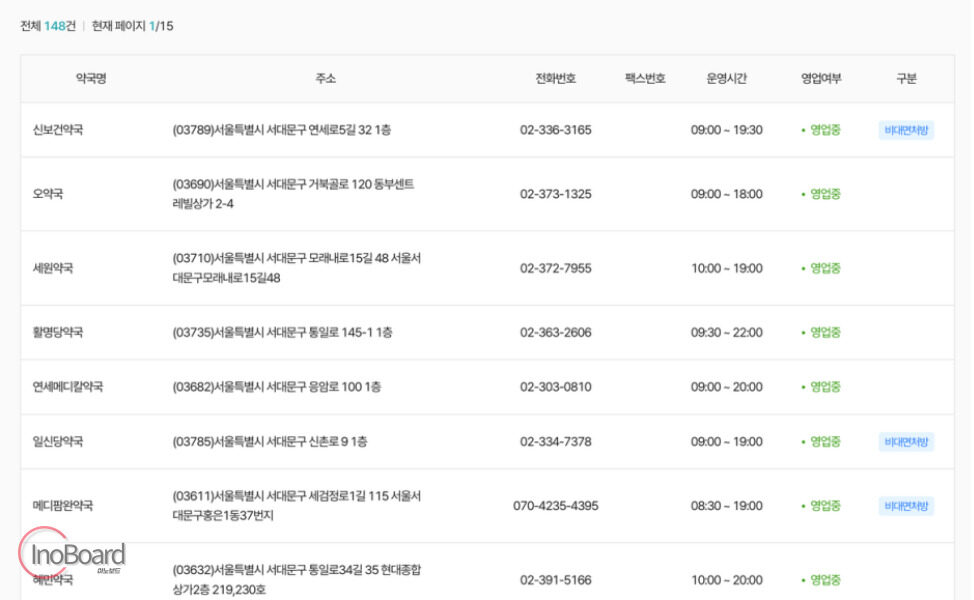Viewport: 974px width, 600px height.
Task: Click the 약국명 column header
Action: tap(91, 78)
